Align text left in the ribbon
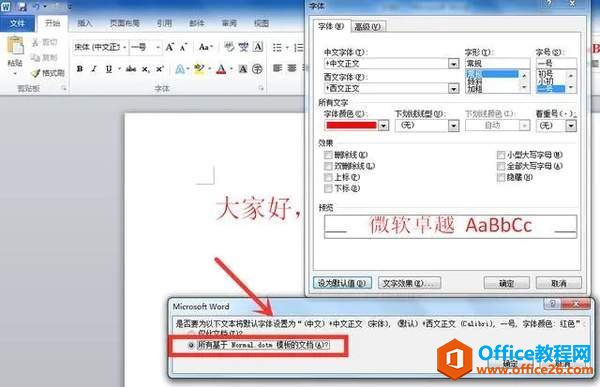Screen dimensions: 600x387 [277, 69]
